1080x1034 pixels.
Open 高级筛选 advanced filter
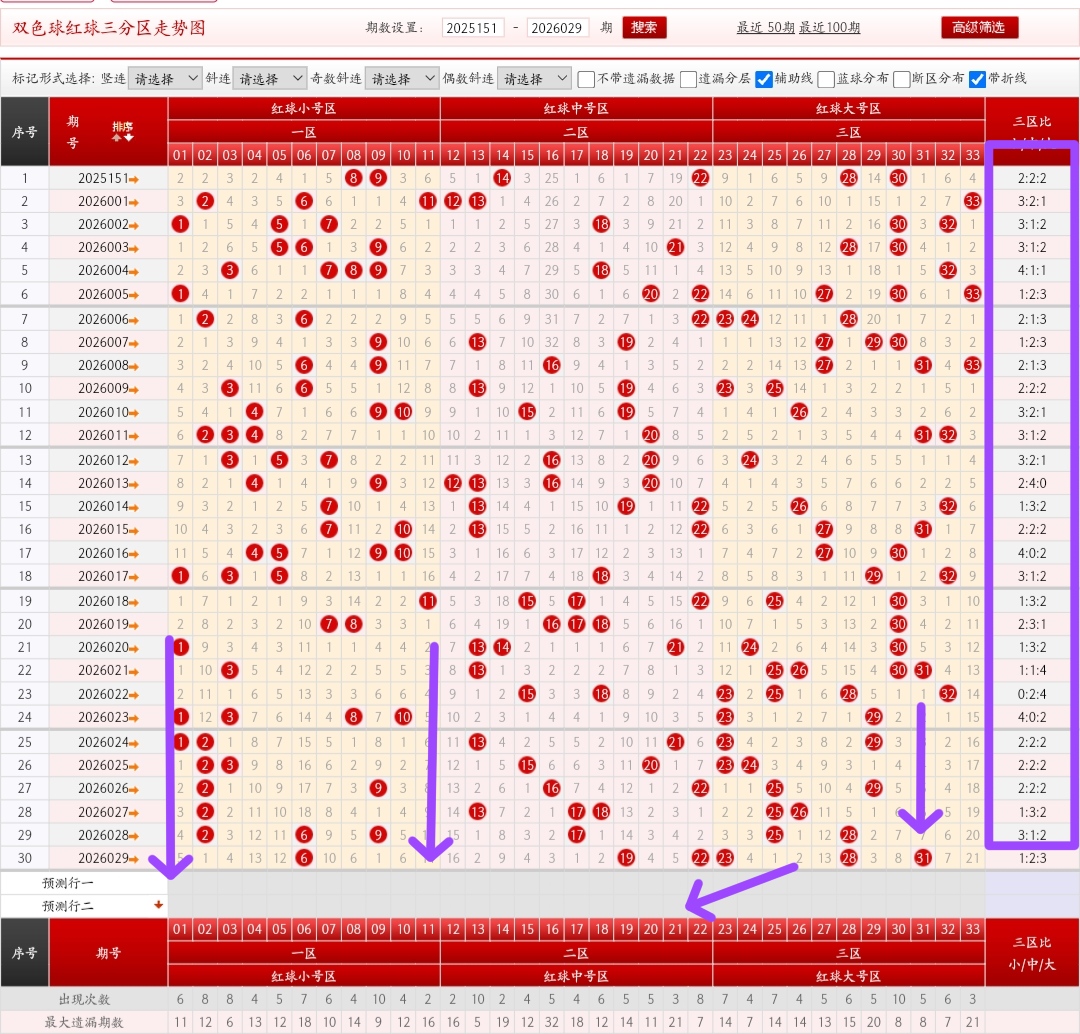click(x=979, y=27)
